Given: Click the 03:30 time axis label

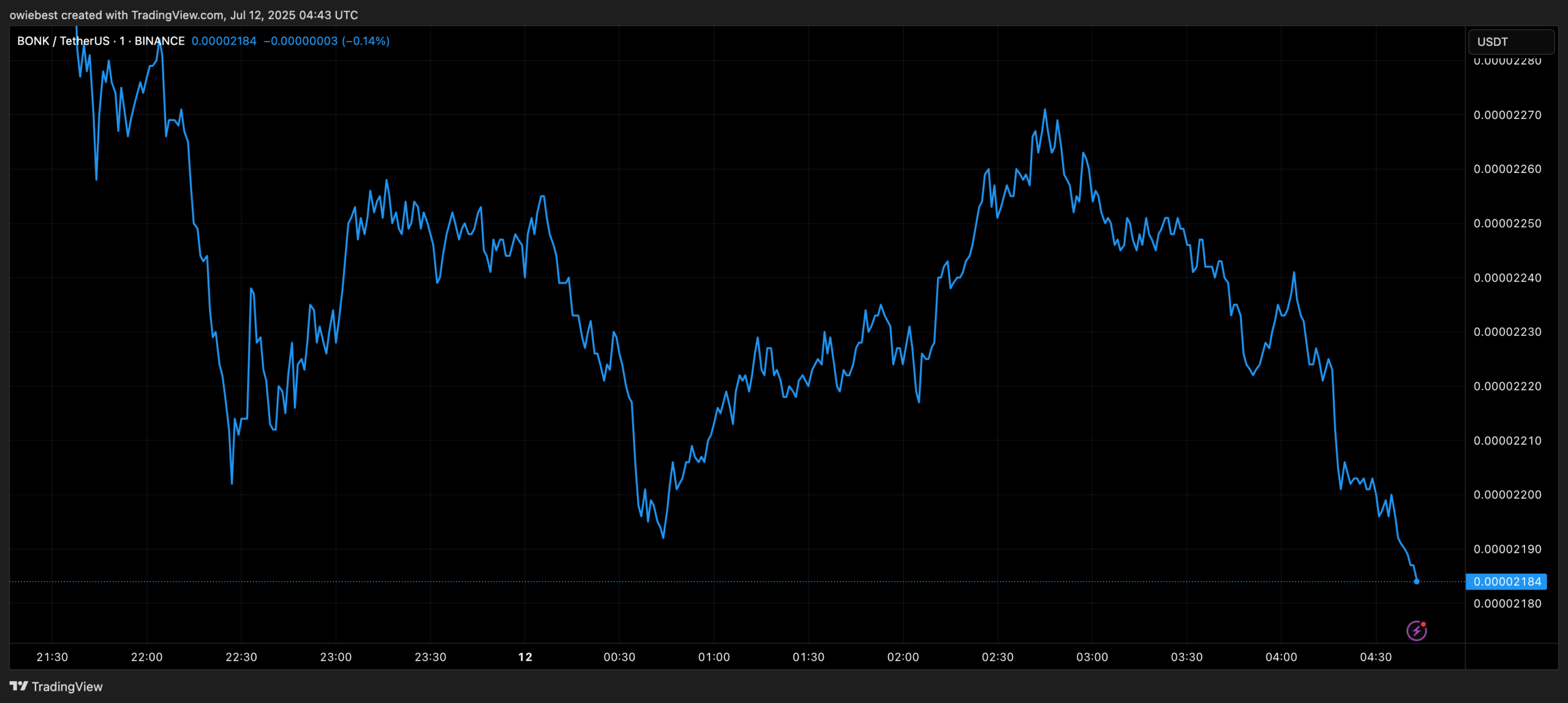Looking at the screenshot, I should [1186, 657].
